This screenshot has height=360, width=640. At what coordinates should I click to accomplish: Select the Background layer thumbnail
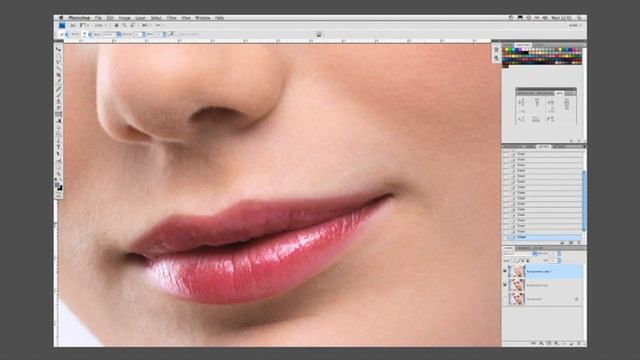coord(517,299)
